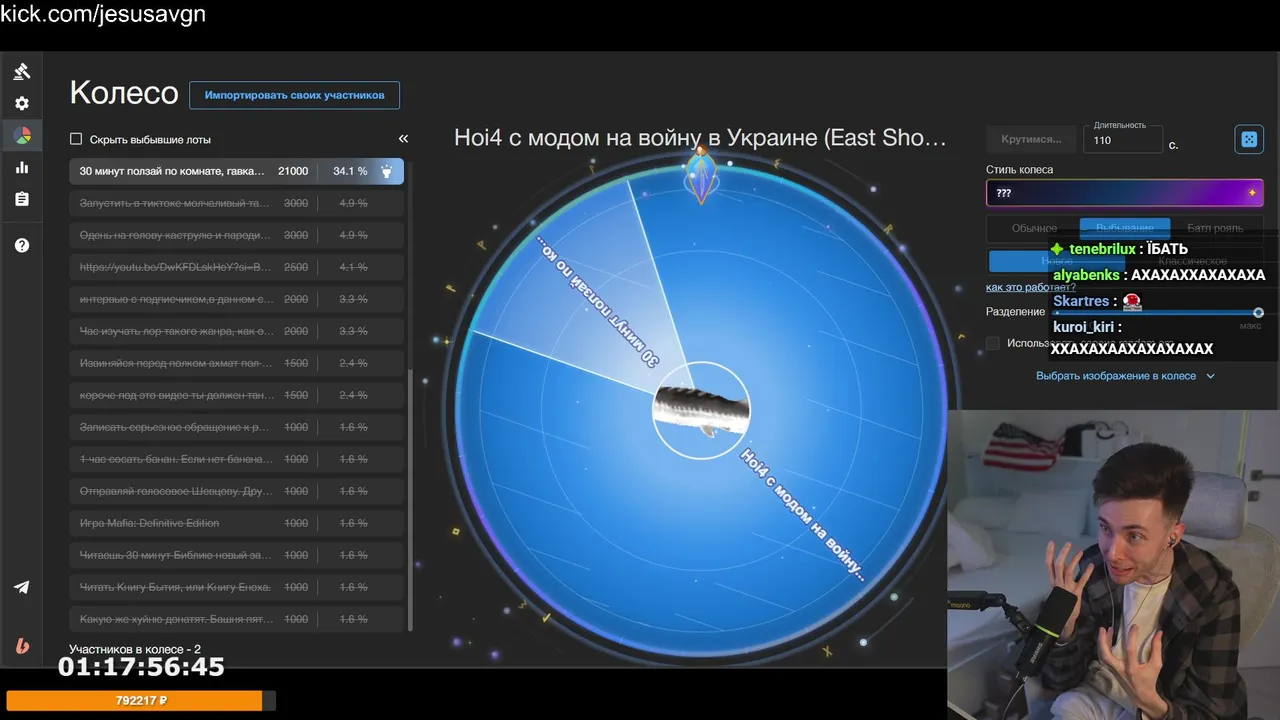Open the auction gavel page in sidebar
Image resolution: width=1280 pixels, height=720 pixels.
pos(22,71)
